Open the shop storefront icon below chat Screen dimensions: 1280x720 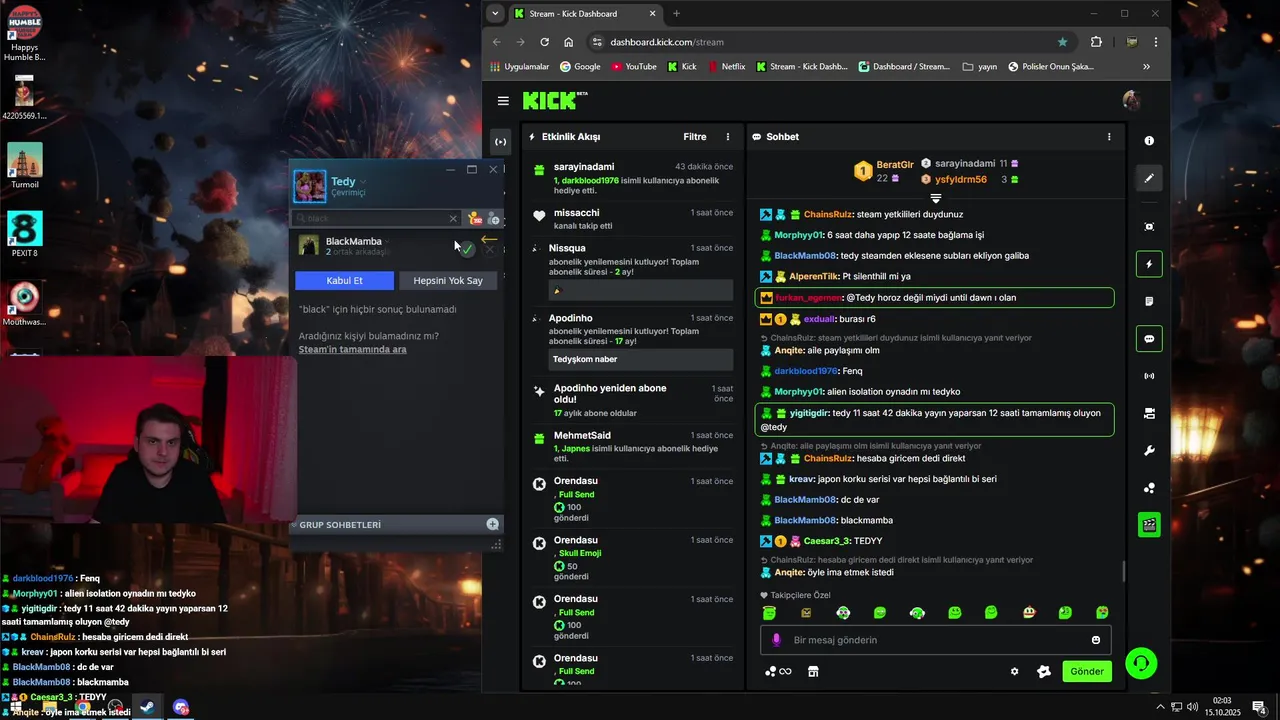(813, 672)
